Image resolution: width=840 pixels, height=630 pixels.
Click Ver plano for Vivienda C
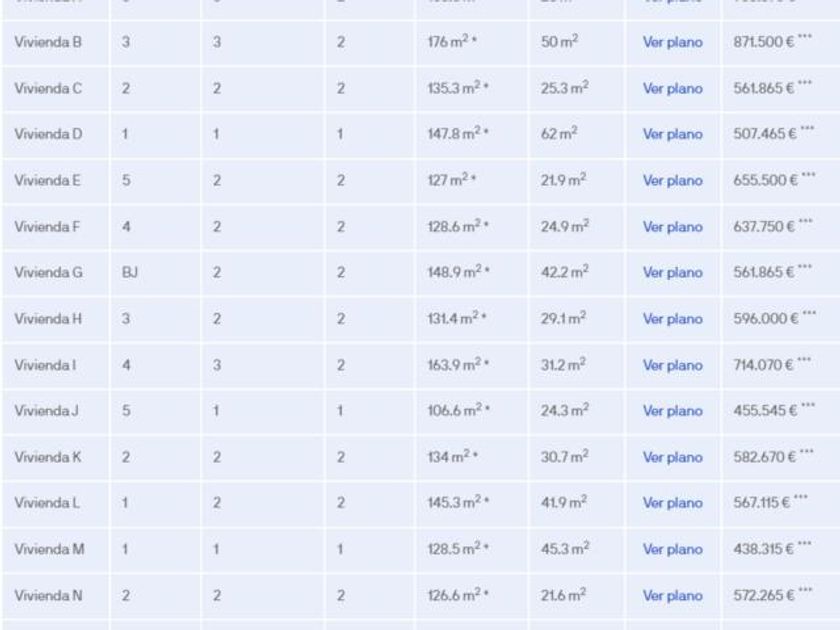[672, 89]
